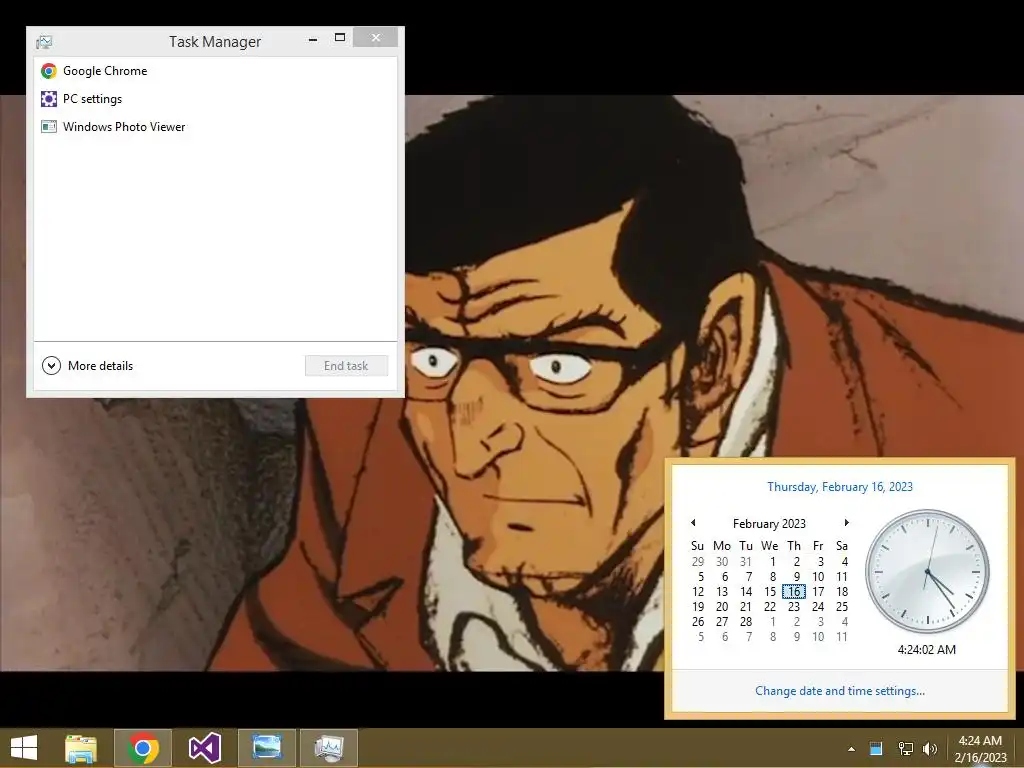Open File Explorer from the taskbar
Image resolution: width=1024 pixels, height=768 pixels.
pos(81,748)
